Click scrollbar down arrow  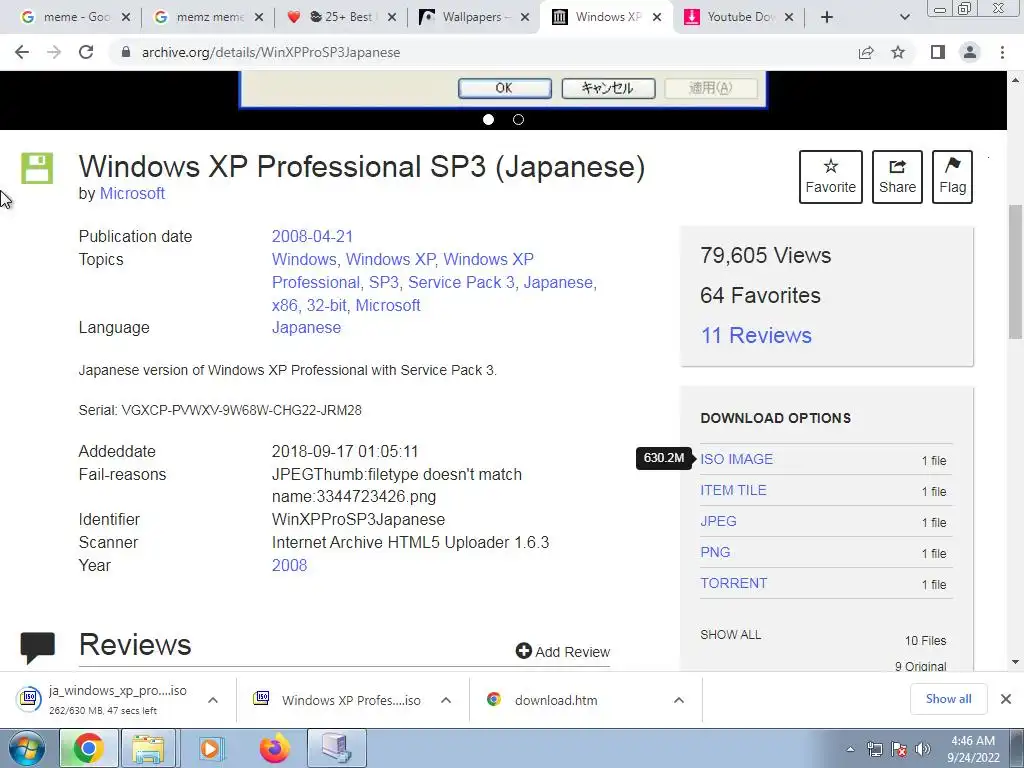tap(1016, 662)
